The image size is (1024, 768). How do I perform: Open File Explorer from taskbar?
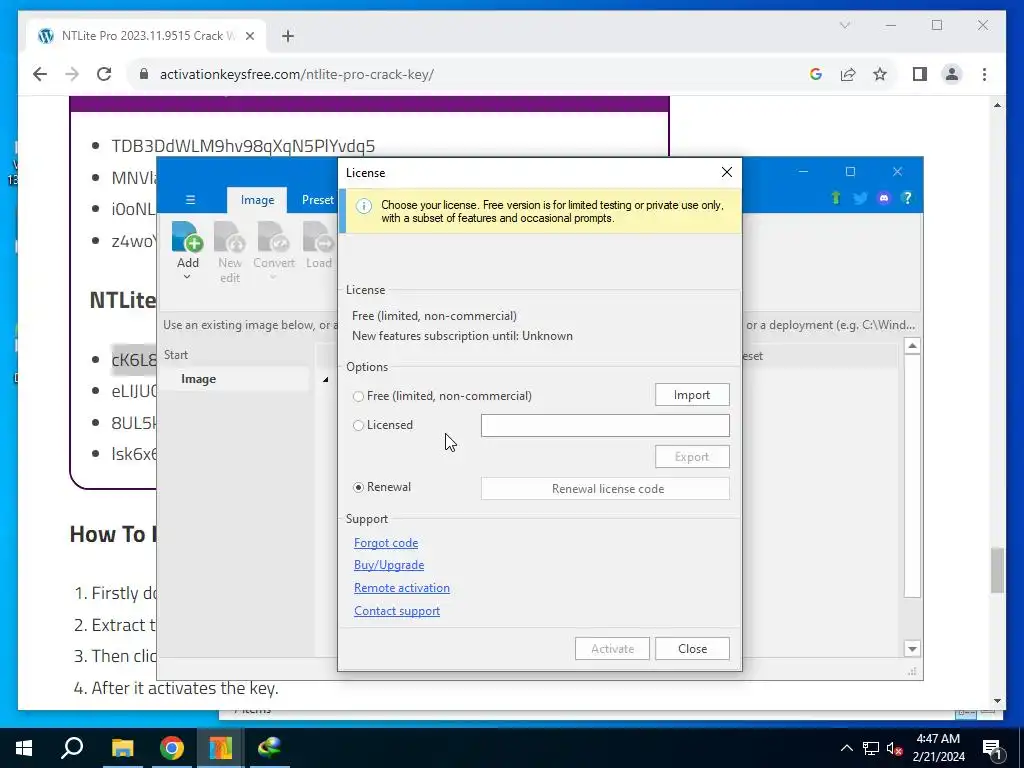coord(122,748)
